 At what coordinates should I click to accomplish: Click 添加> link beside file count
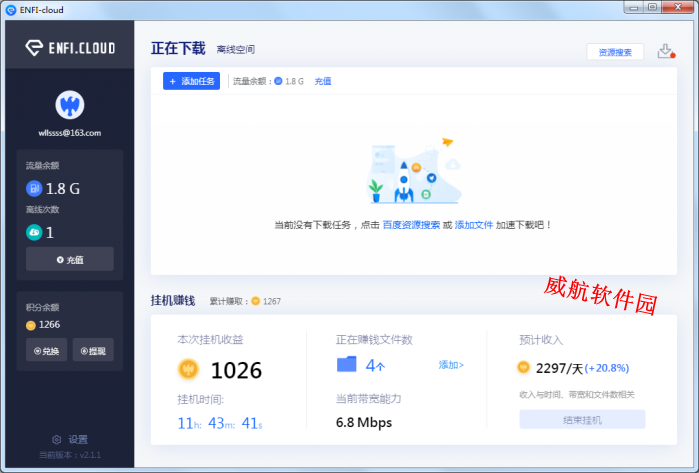click(451, 365)
